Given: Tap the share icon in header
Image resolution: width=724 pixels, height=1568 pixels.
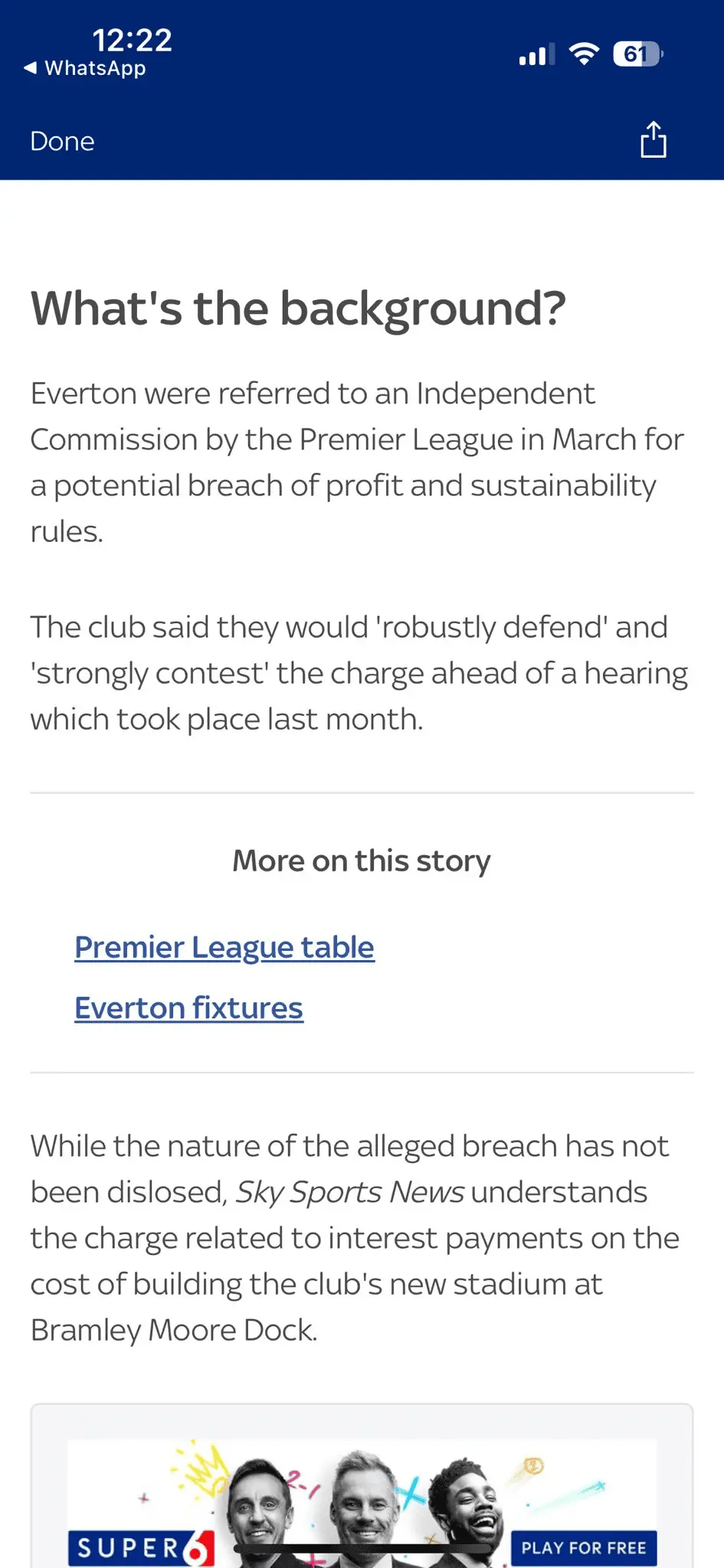Looking at the screenshot, I should click(653, 139).
